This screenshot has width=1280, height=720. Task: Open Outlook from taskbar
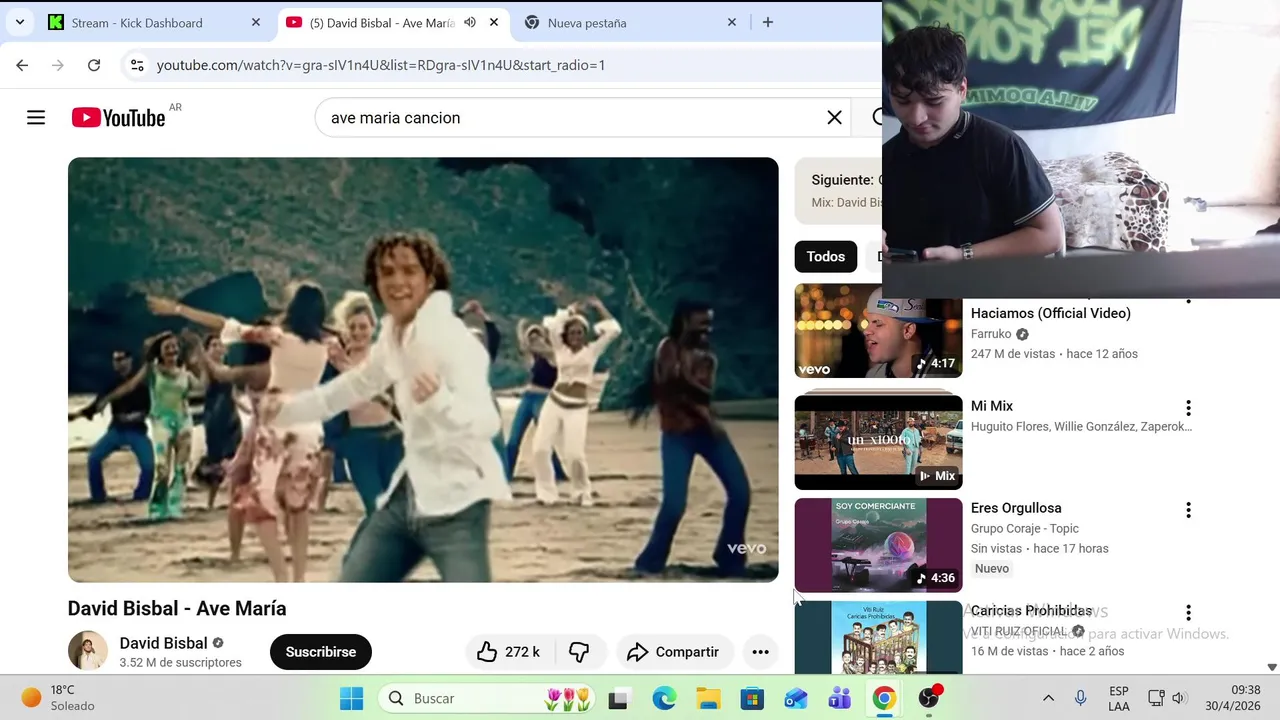[796, 698]
